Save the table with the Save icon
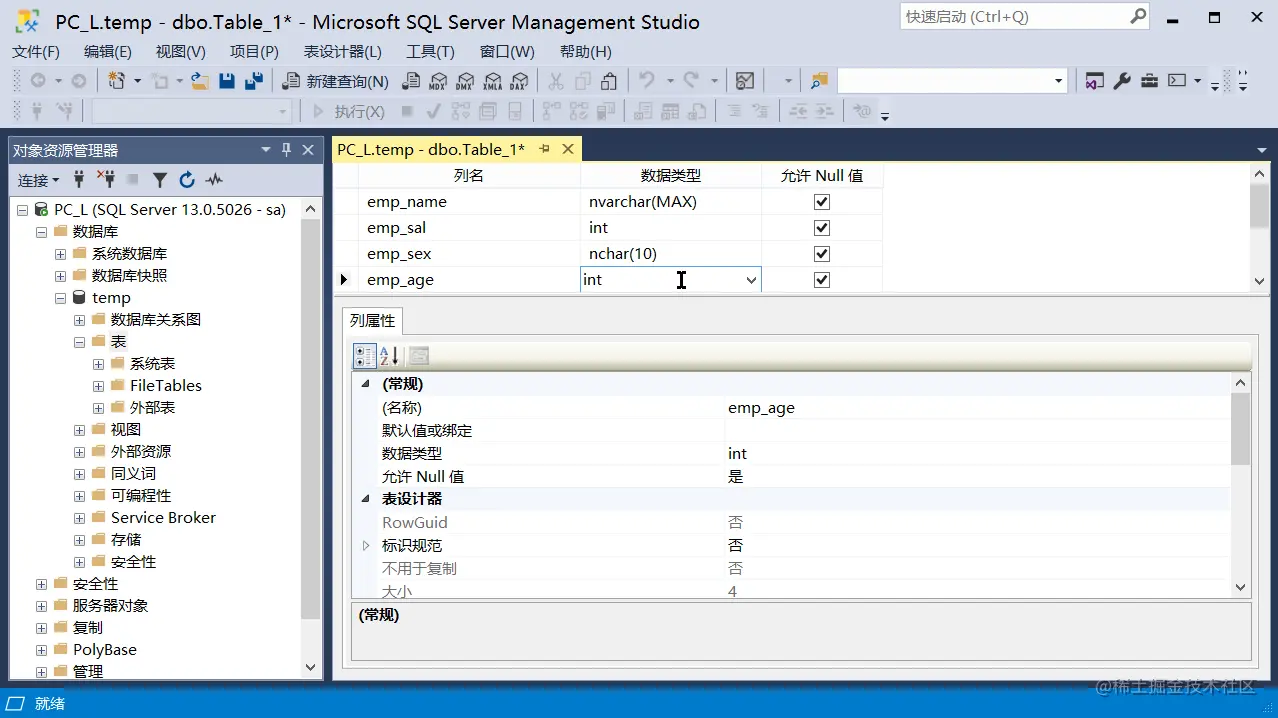The width and height of the screenshot is (1278, 718). (227, 81)
